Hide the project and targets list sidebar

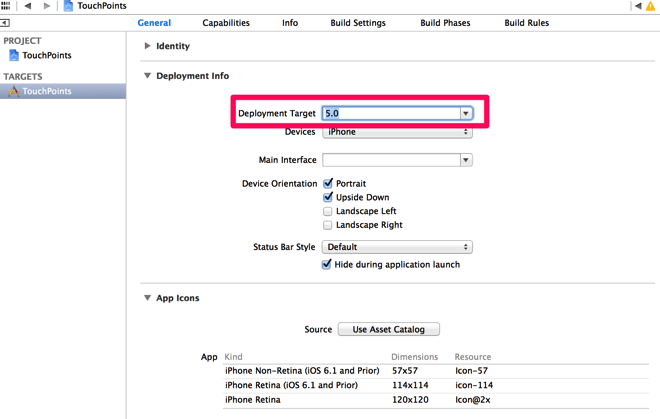point(5,23)
